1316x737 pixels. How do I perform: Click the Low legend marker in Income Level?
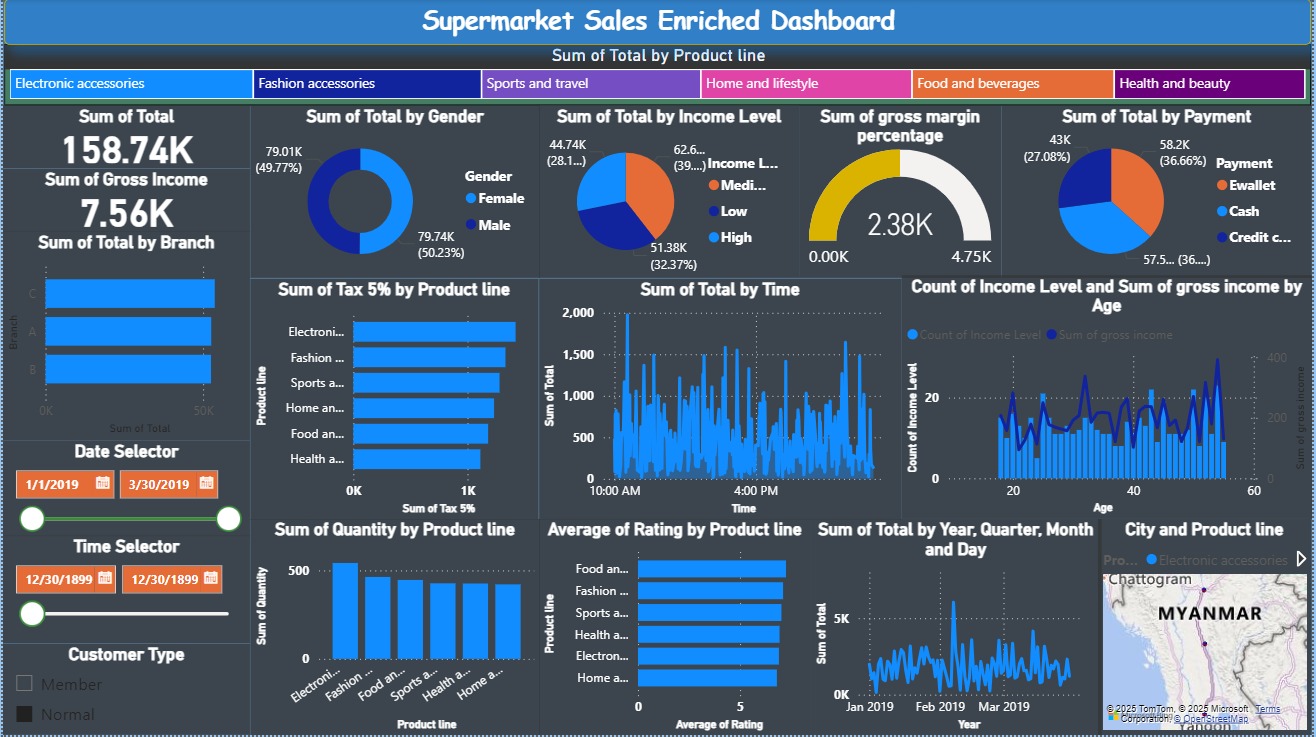click(714, 212)
